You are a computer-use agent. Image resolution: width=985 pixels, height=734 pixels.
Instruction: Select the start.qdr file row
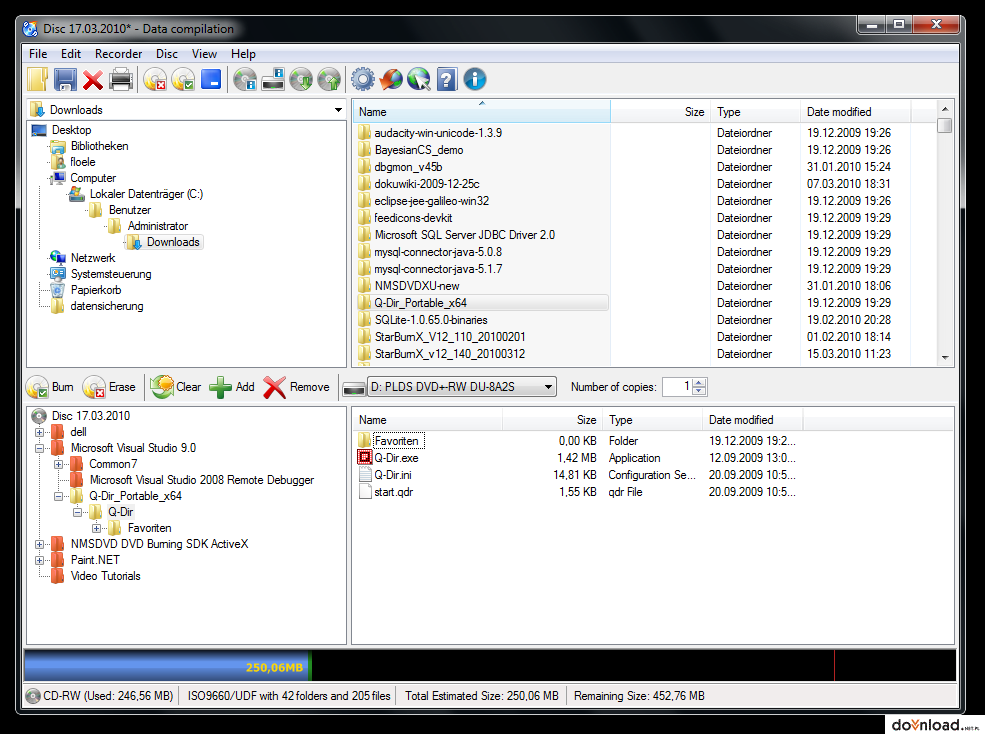click(x=393, y=492)
